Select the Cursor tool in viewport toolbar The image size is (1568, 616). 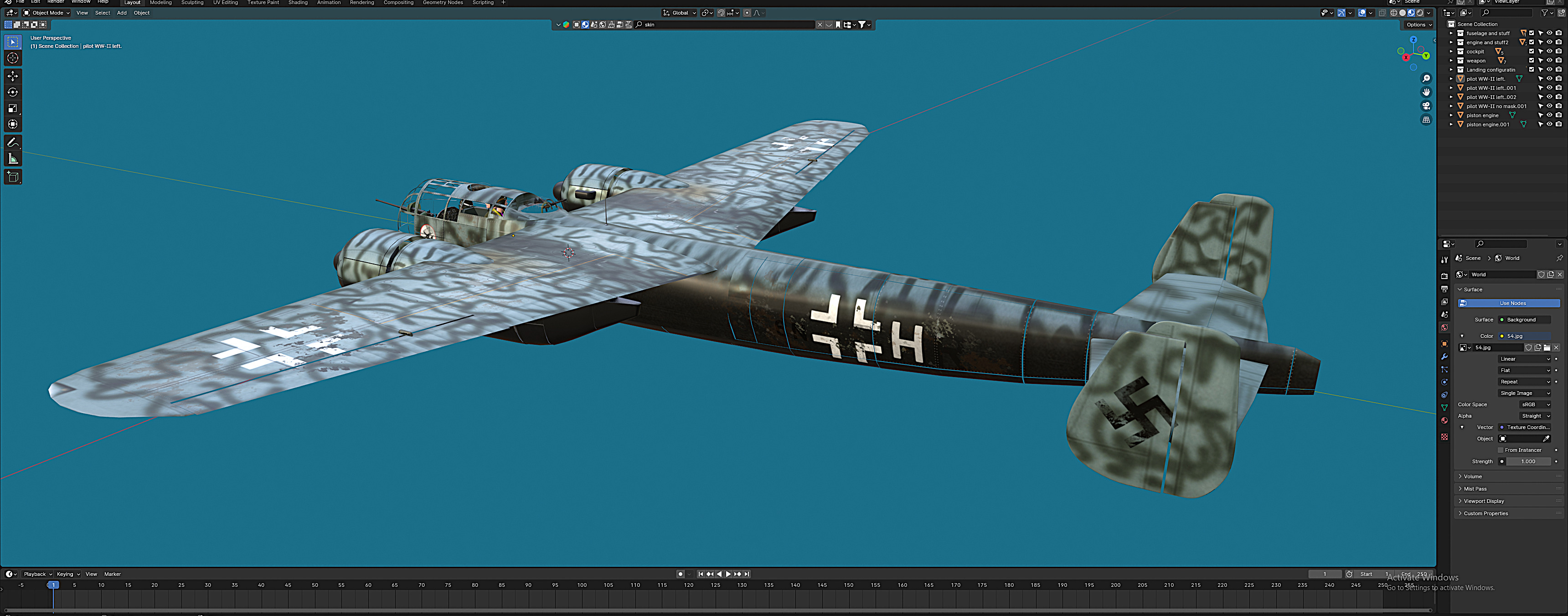13,58
